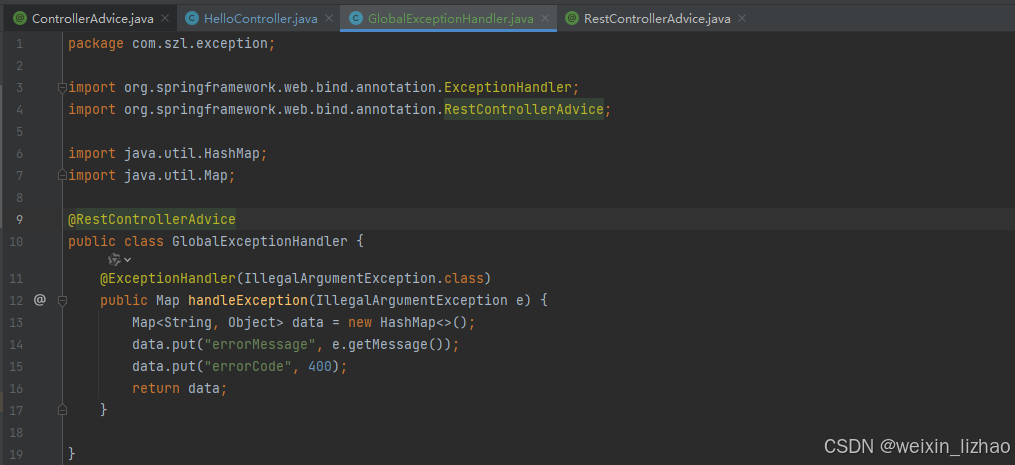Click the ControllerAdvice.java annotation file icon
This screenshot has height=465, width=1015.
19,19
